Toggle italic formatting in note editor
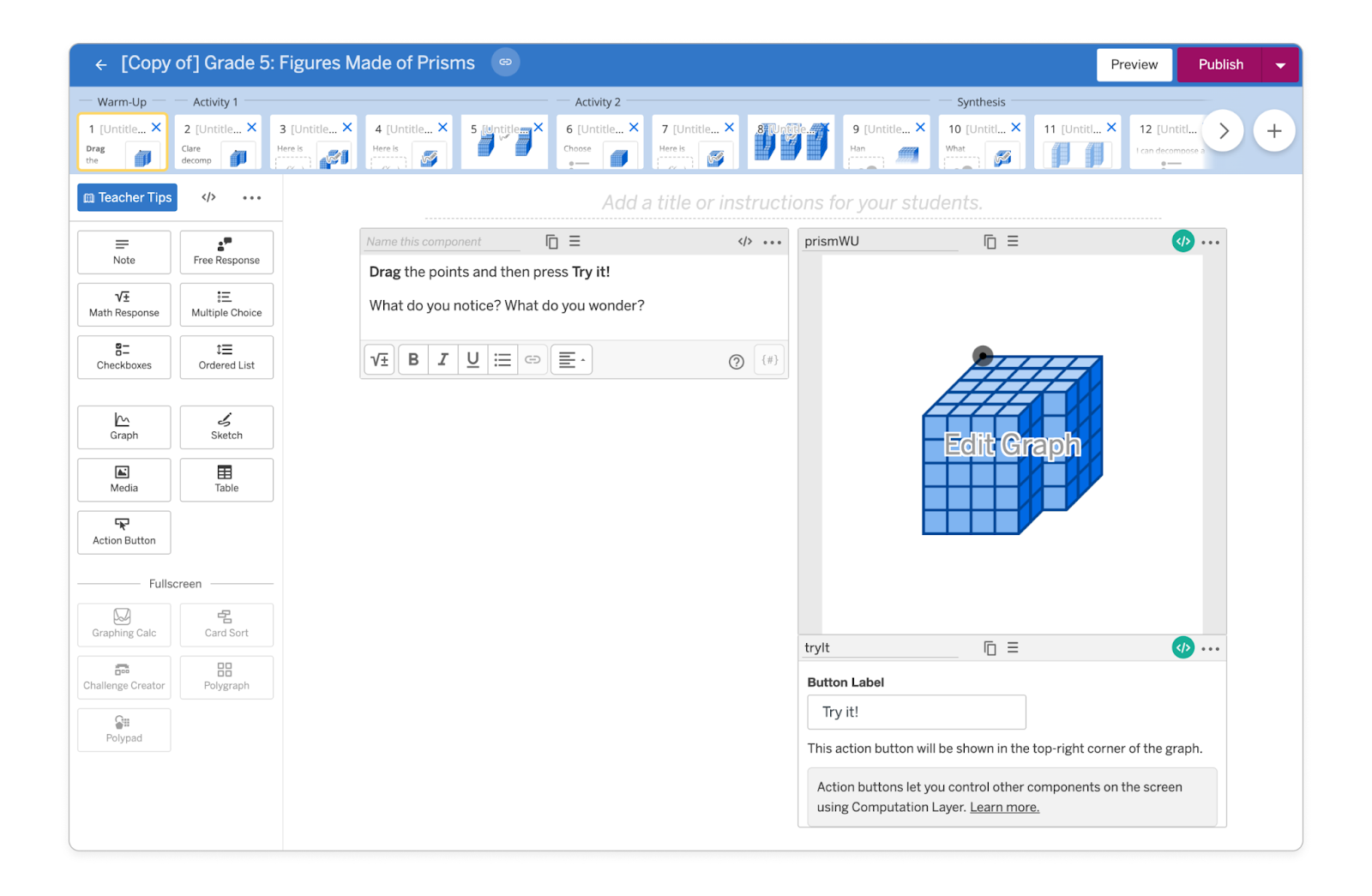 click(x=442, y=360)
